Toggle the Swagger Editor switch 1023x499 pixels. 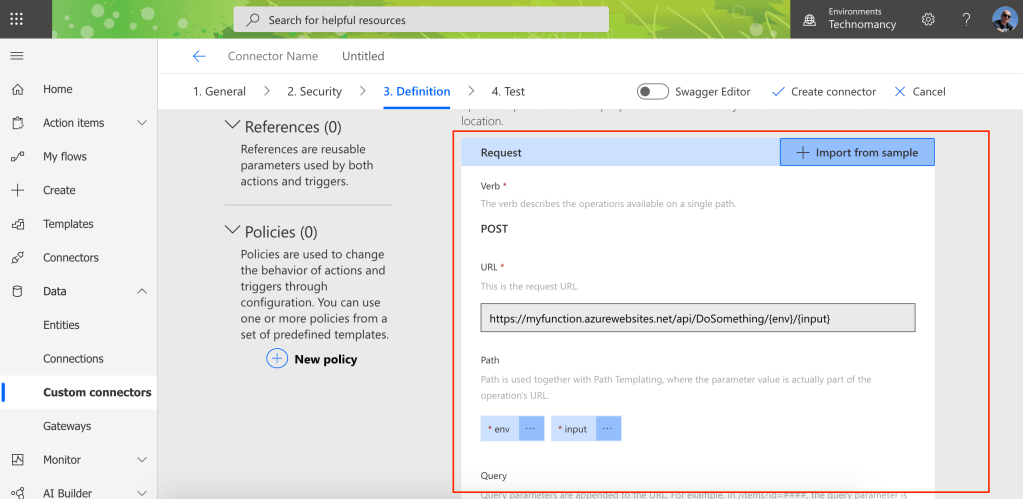click(x=653, y=91)
